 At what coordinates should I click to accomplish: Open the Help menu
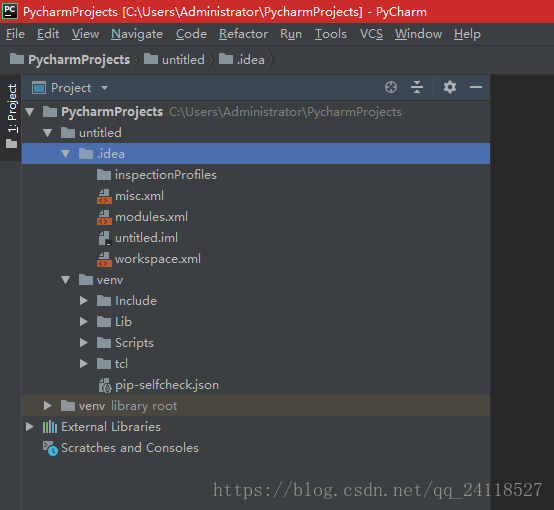[x=467, y=34]
